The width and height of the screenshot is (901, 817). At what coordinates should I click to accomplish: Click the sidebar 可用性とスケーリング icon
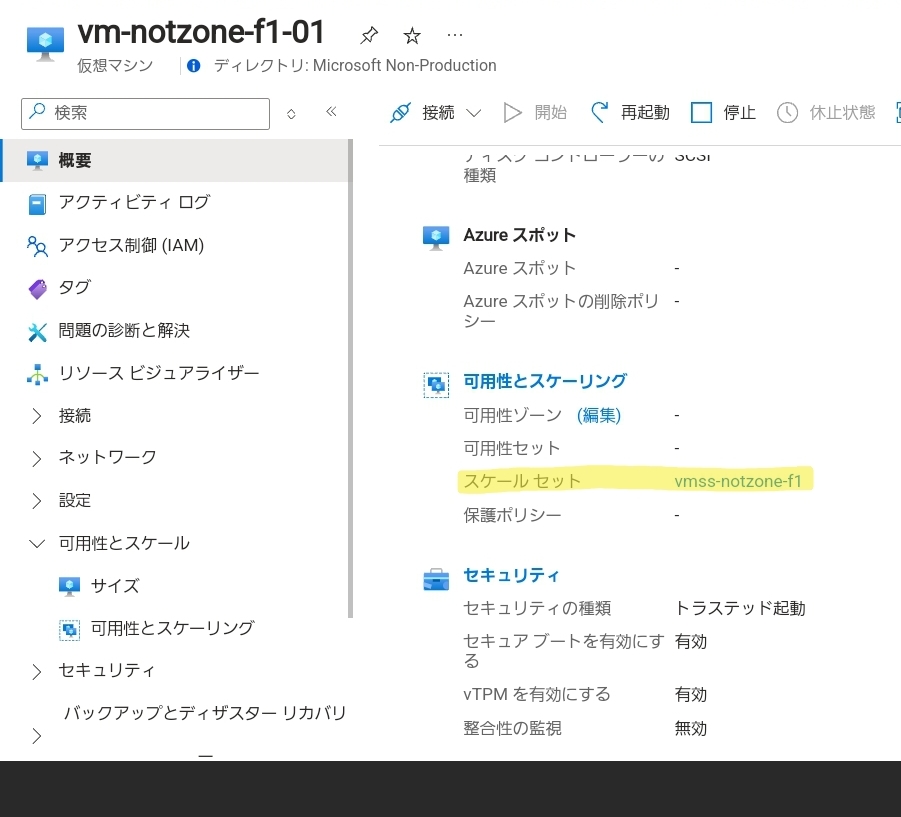70,629
